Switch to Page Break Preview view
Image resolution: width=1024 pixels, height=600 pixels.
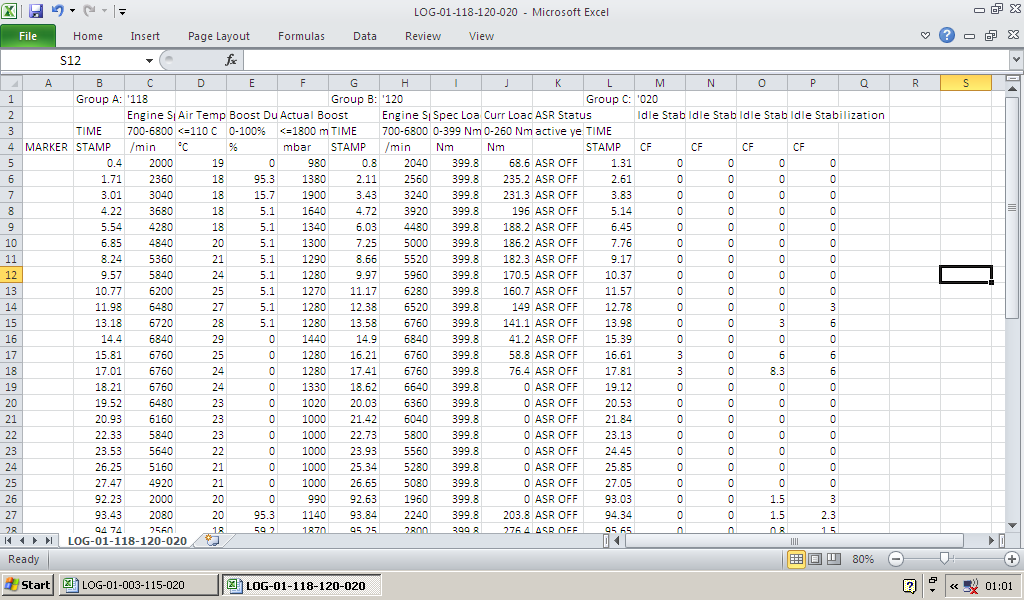point(832,559)
